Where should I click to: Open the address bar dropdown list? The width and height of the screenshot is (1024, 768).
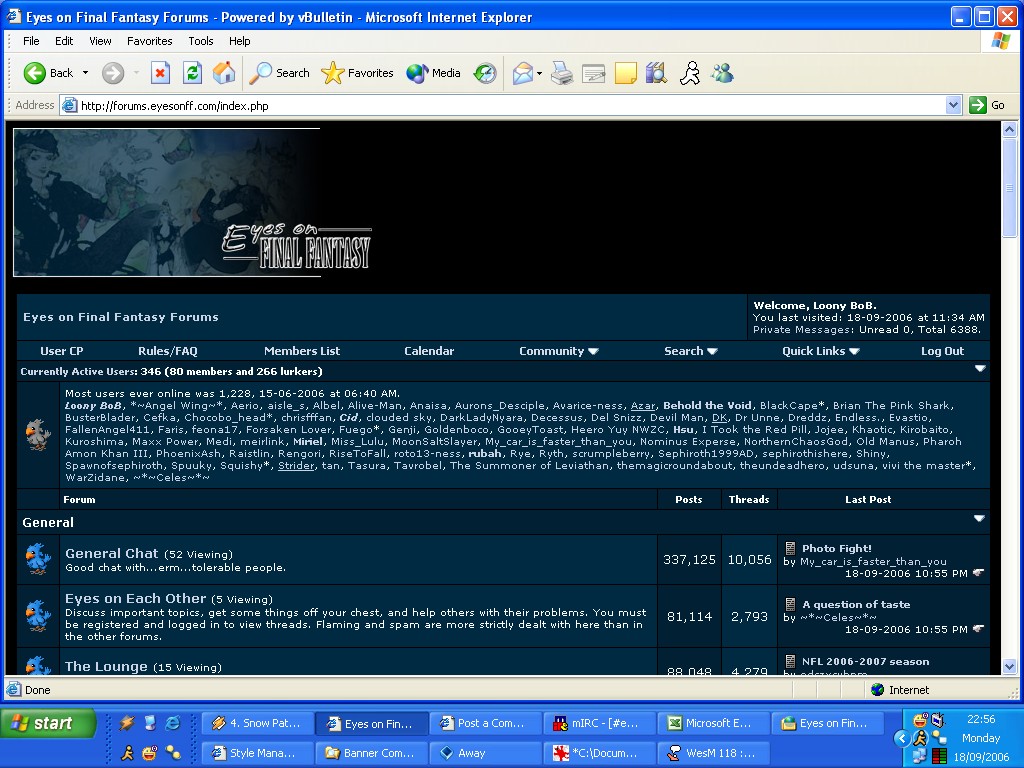[x=953, y=105]
